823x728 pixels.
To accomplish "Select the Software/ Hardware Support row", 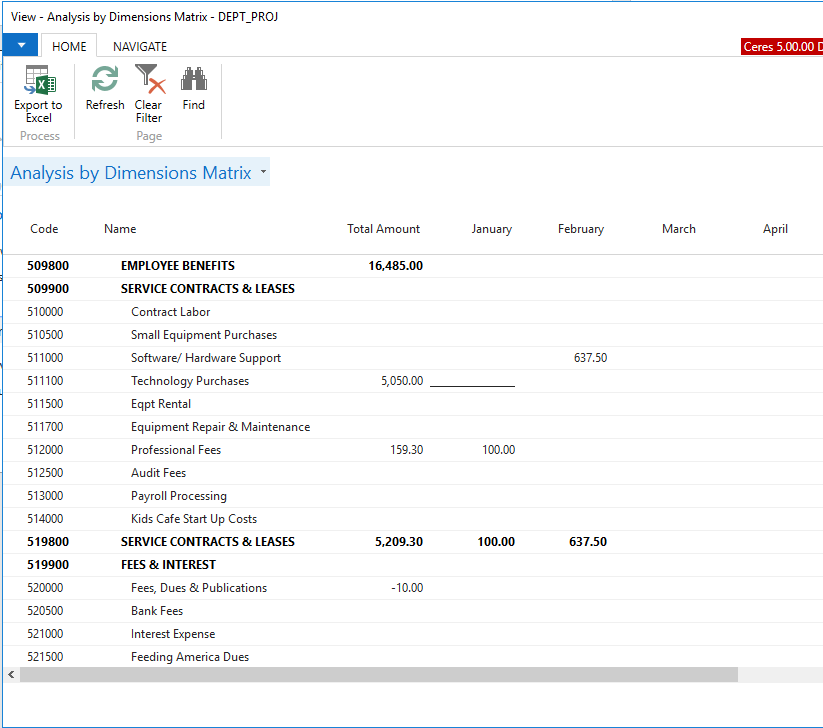I will (x=206, y=358).
